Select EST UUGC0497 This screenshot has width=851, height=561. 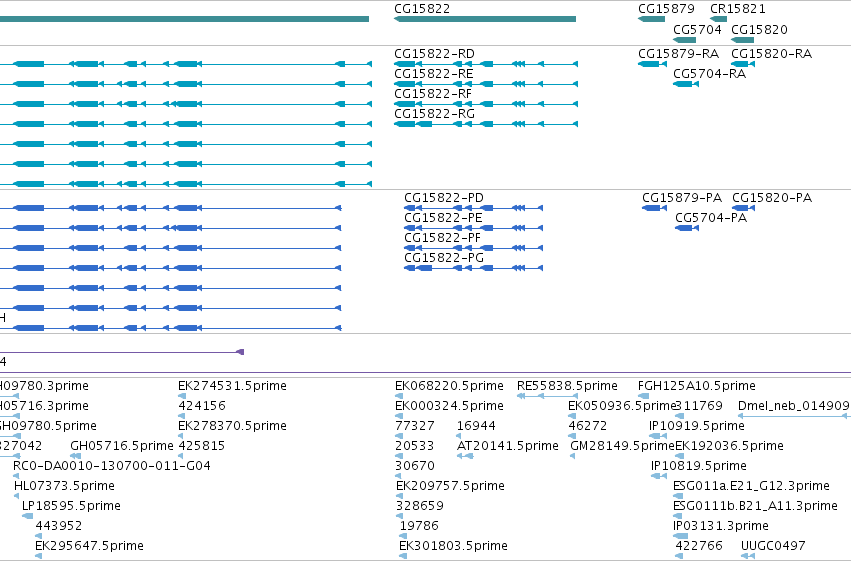point(773,546)
